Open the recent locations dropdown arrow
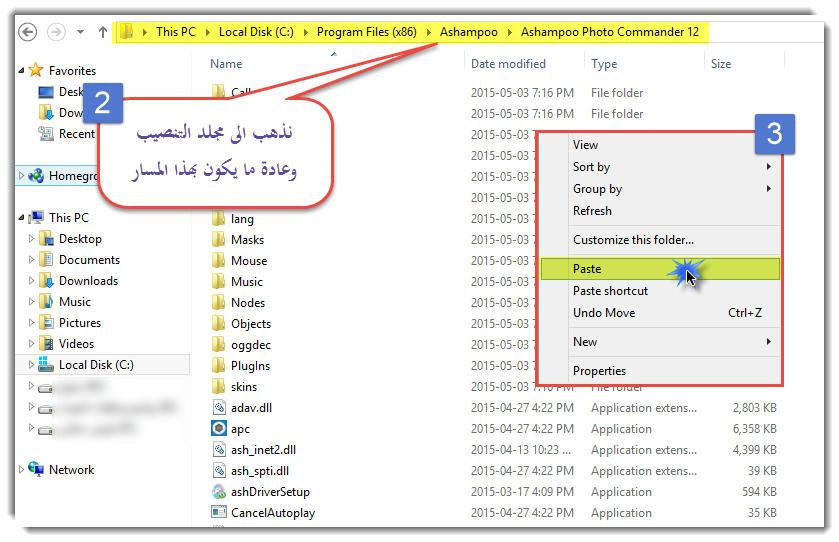 pyautogui.click(x=80, y=32)
